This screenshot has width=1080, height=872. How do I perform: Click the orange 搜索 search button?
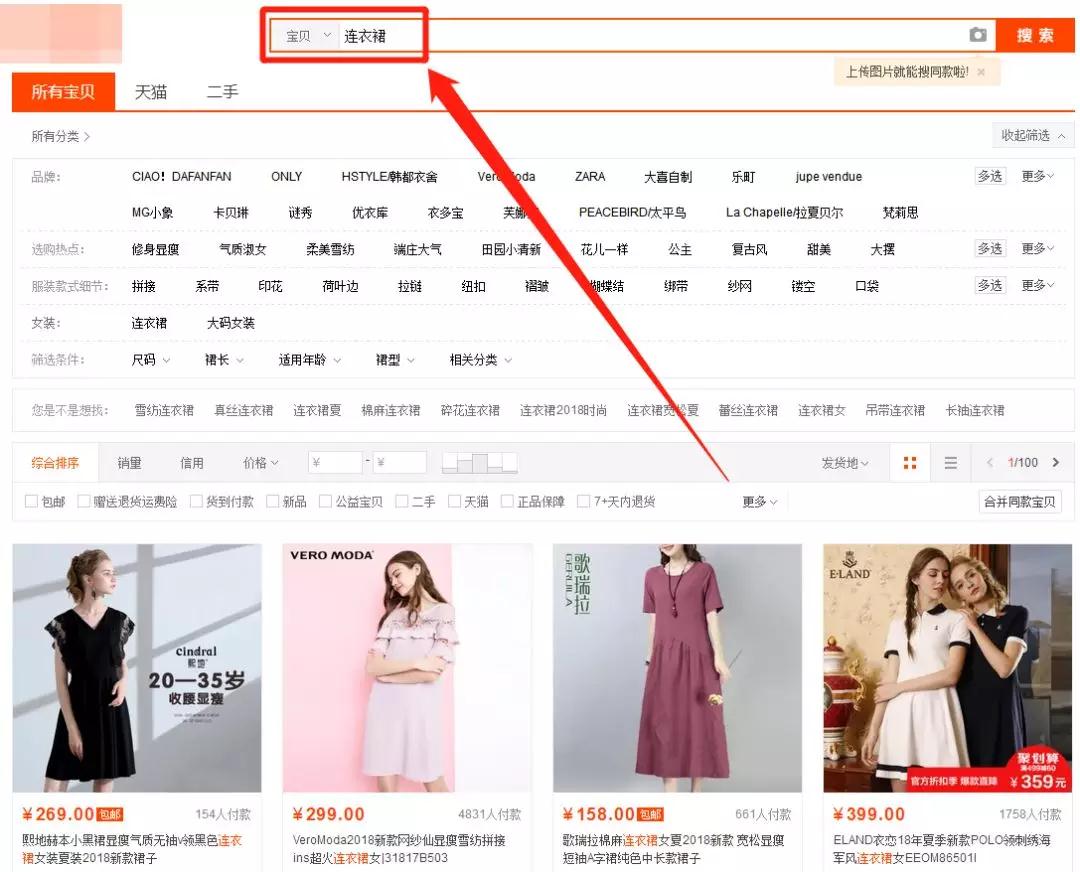click(1035, 35)
